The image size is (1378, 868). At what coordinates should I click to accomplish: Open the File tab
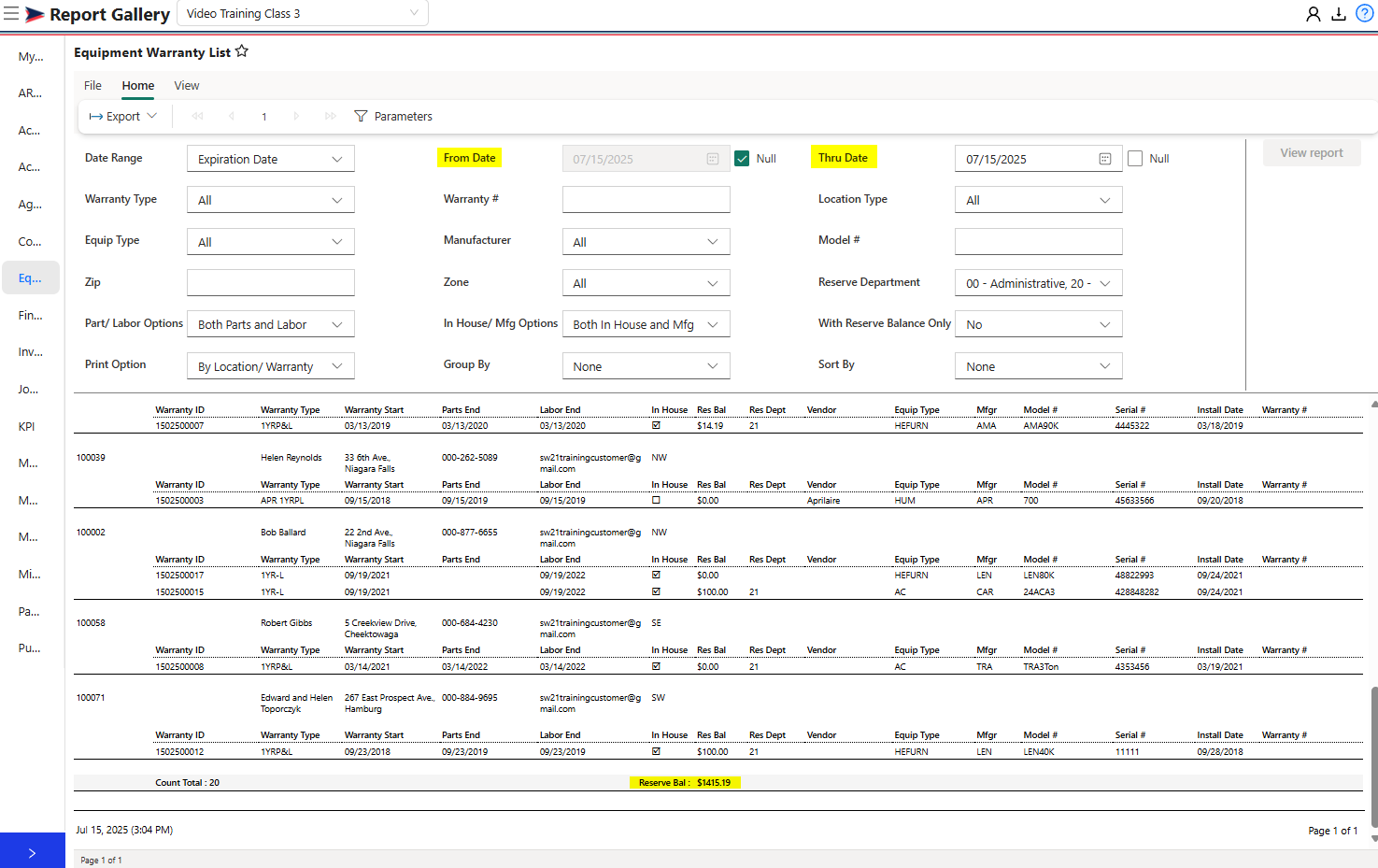point(92,85)
